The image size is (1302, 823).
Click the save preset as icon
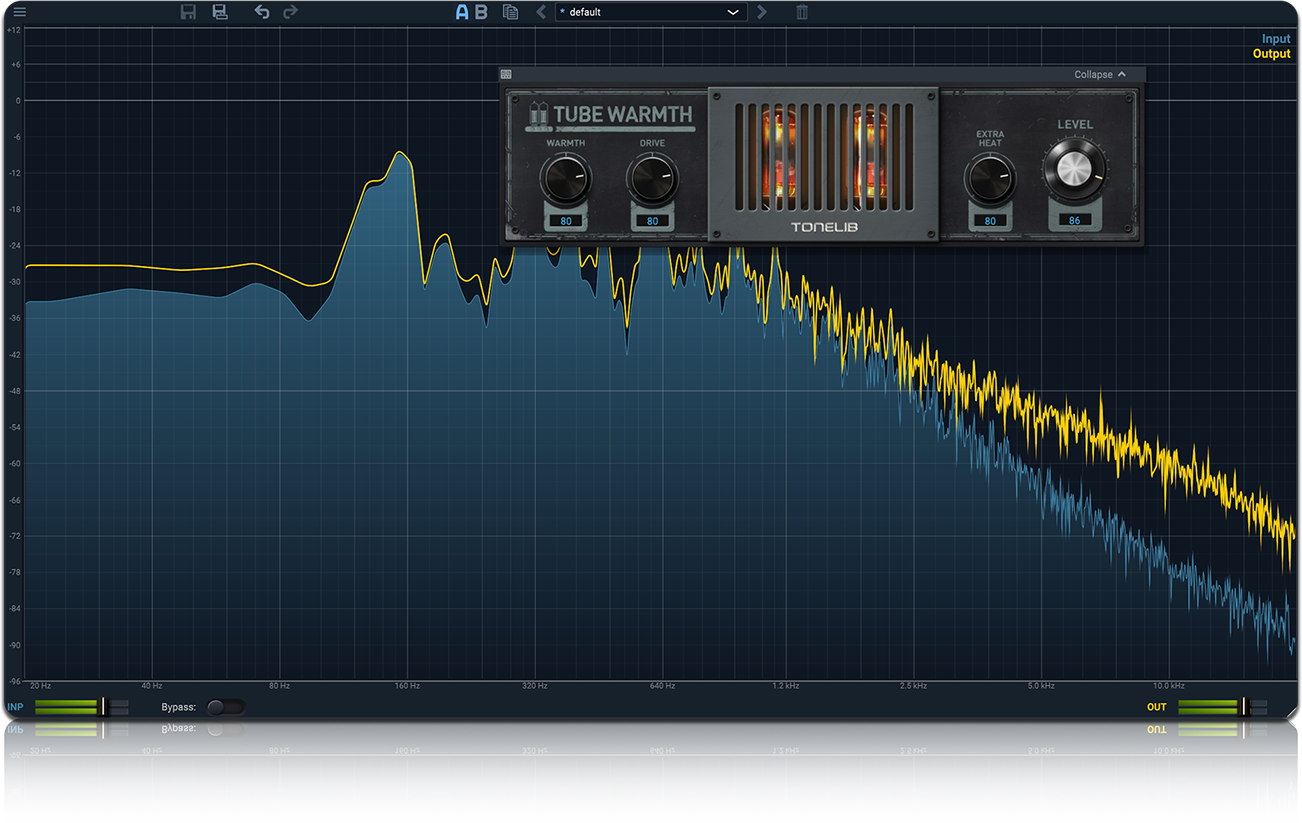[220, 12]
